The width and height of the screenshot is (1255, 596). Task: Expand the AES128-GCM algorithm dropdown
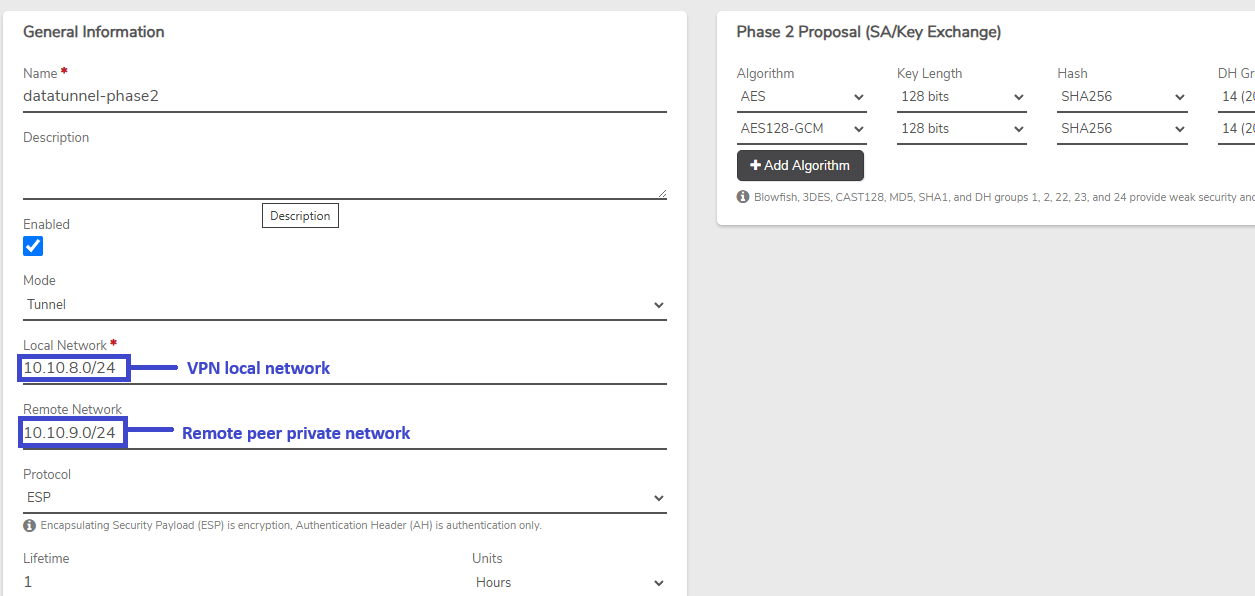pyautogui.click(x=802, y=129)
